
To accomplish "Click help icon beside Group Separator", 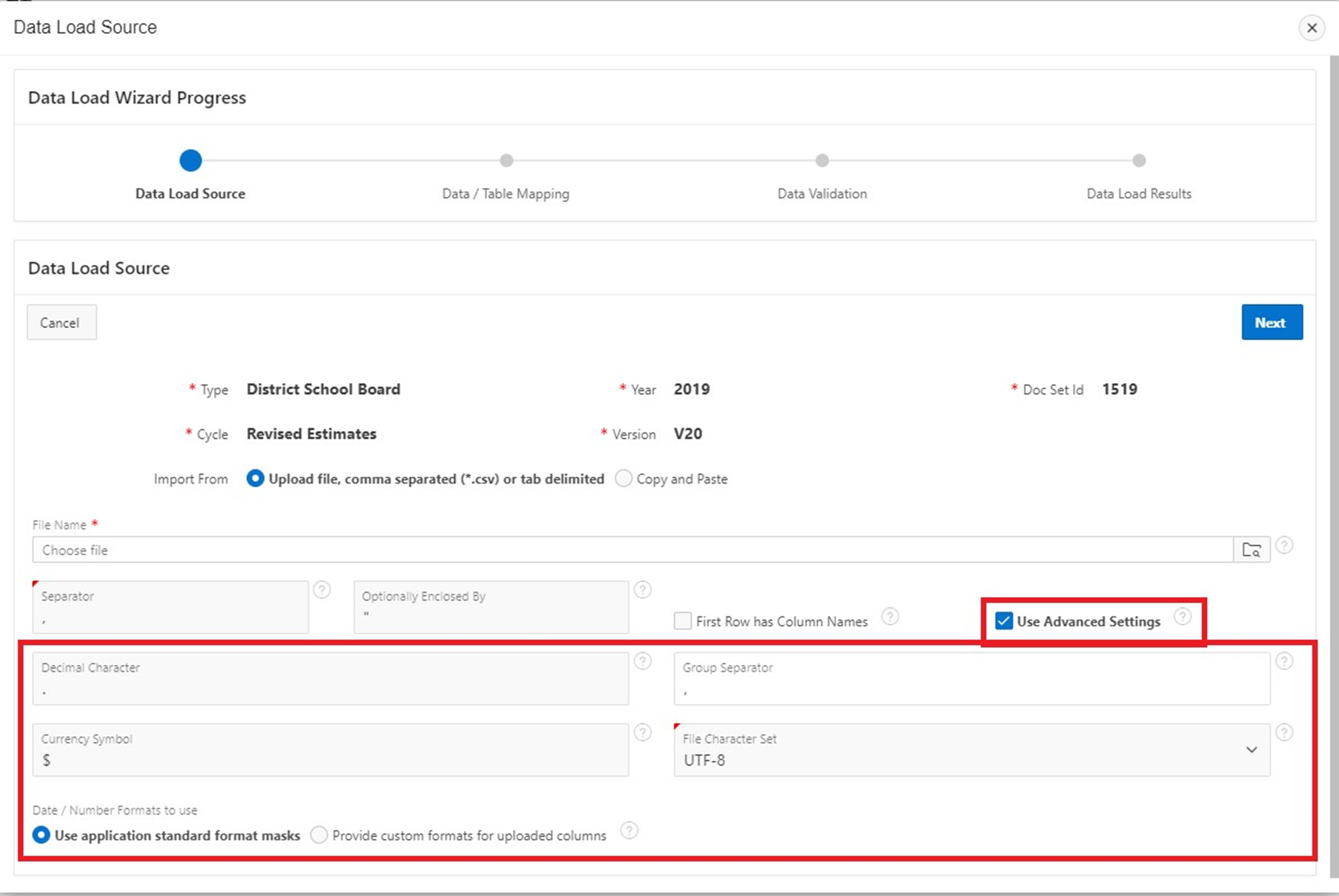I will pyautogui.click(x=1284, y=661).
